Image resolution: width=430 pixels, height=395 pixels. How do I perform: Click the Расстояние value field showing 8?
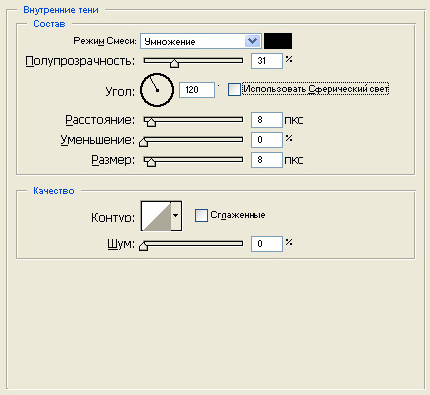tap(267, 120)
